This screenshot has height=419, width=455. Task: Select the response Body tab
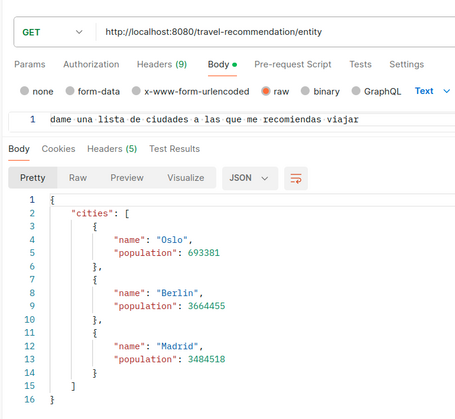click(19, 149)
